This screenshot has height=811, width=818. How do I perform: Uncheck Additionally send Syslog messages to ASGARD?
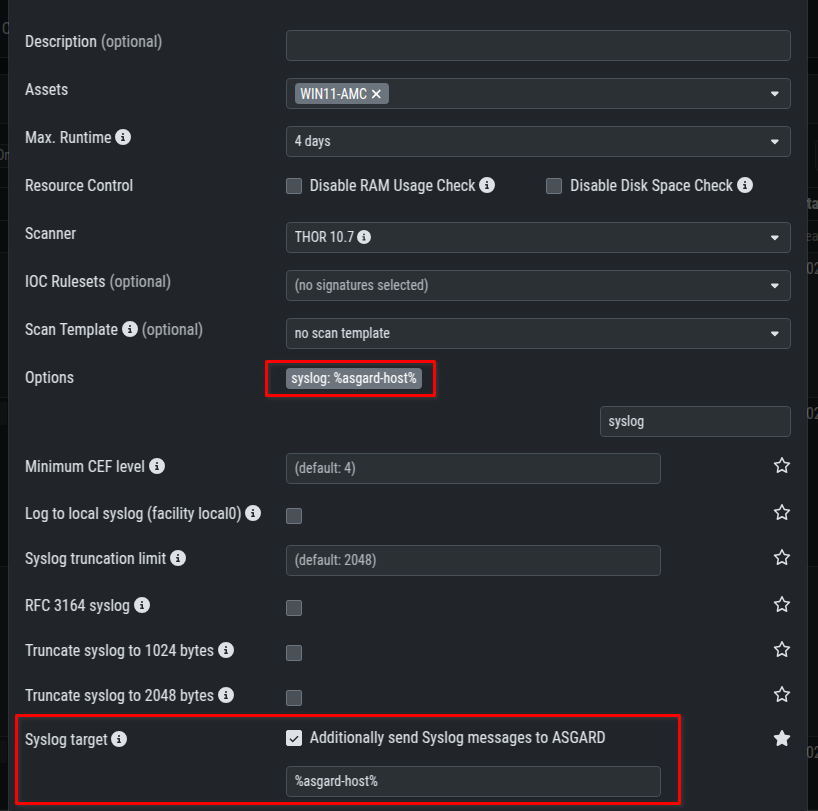click(294, 738)
